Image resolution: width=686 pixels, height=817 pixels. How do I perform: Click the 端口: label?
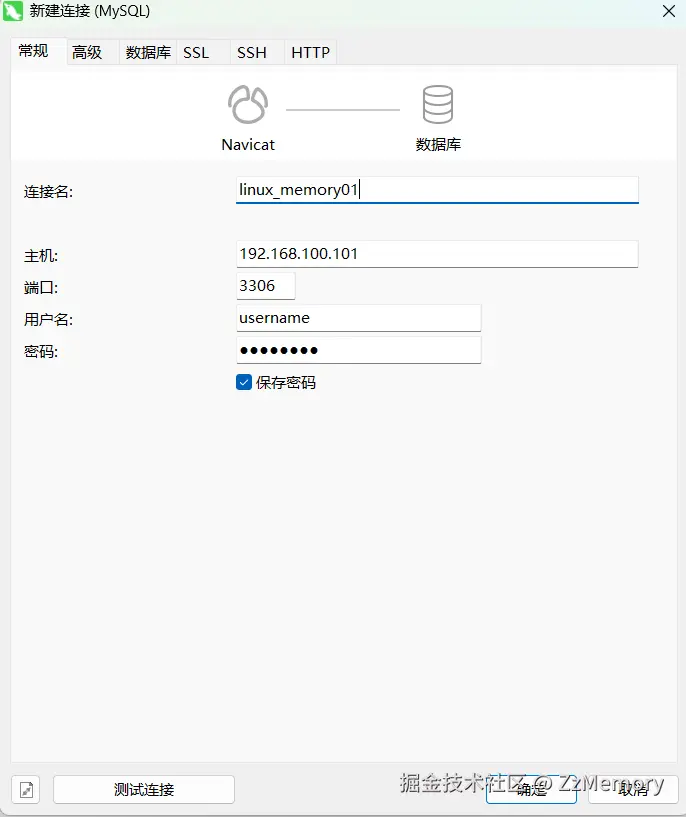[x=41, y=287]
